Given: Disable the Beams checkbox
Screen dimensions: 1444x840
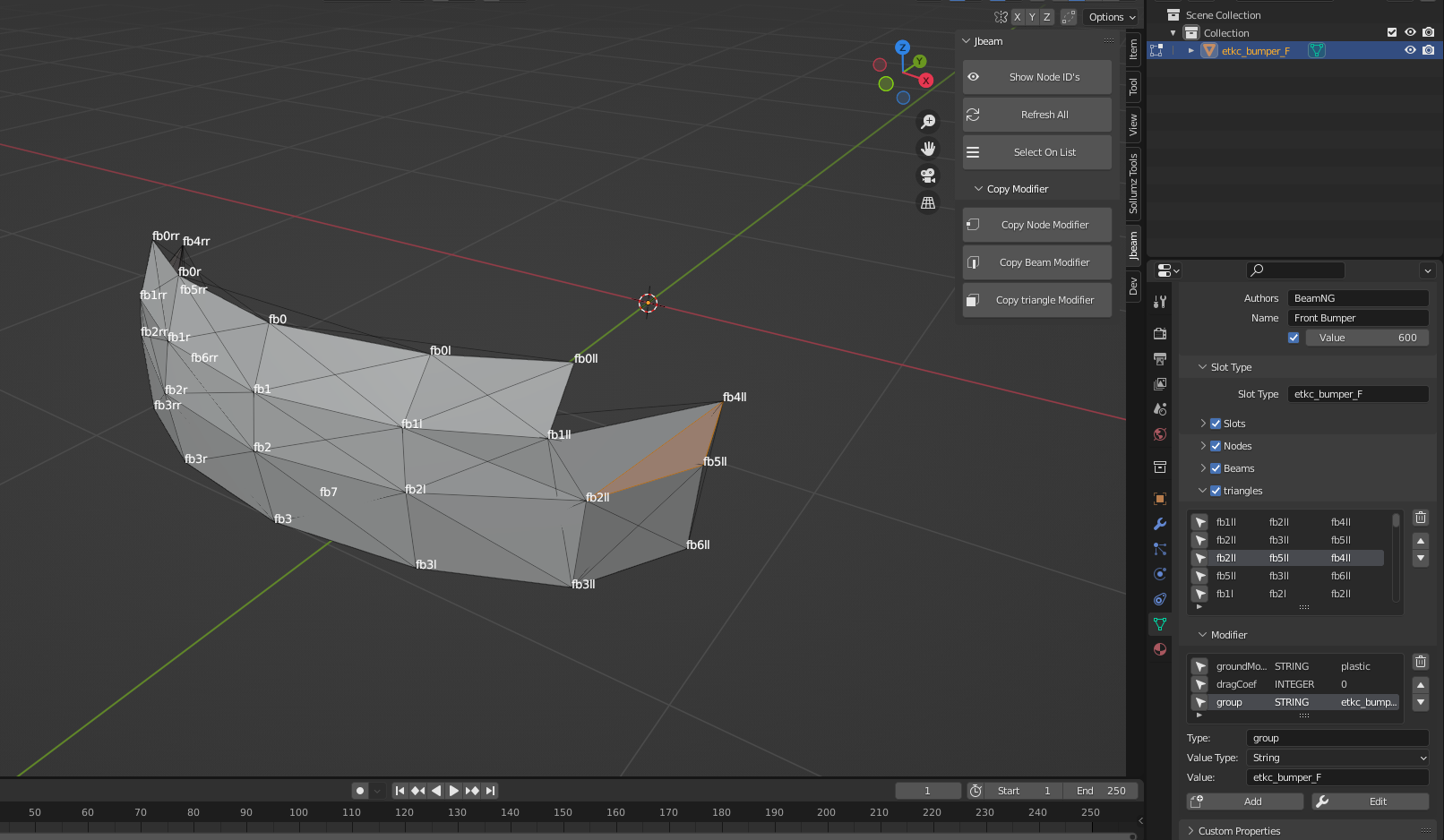Looking at the screenshot, I should point(1216,468).
